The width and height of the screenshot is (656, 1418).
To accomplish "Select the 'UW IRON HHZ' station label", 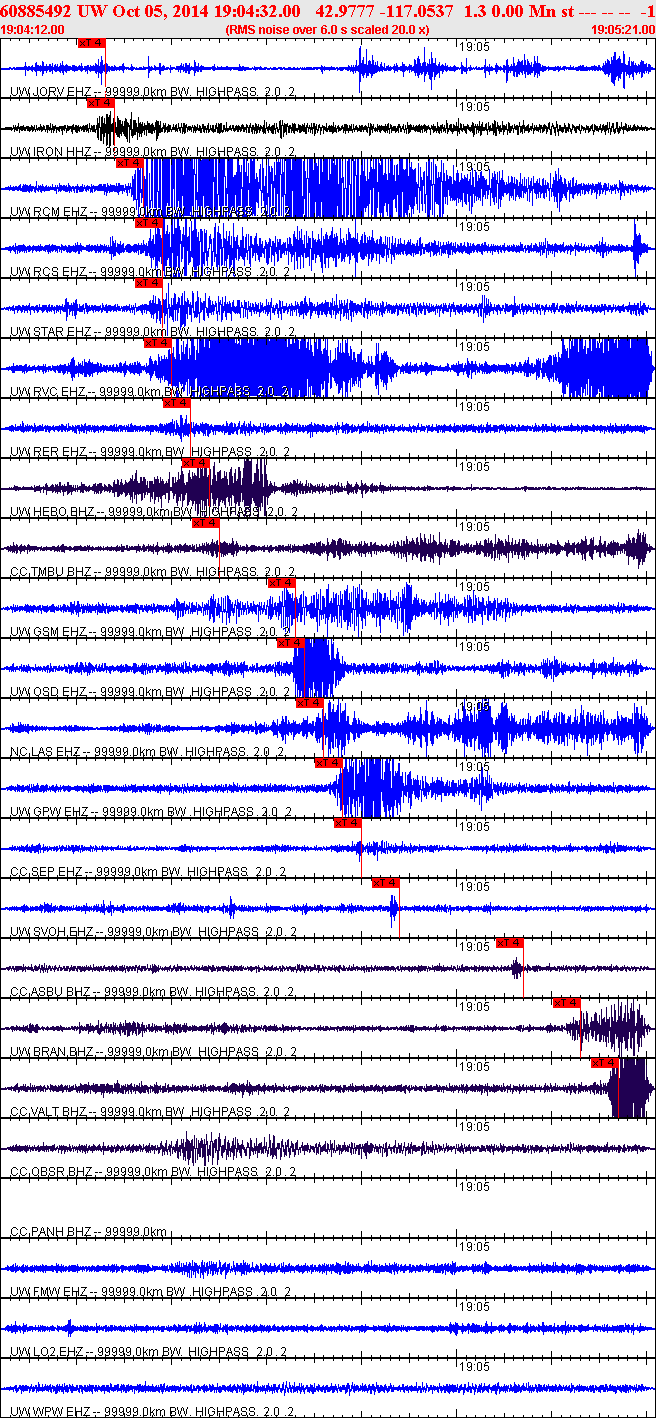I will coord(50,152).
